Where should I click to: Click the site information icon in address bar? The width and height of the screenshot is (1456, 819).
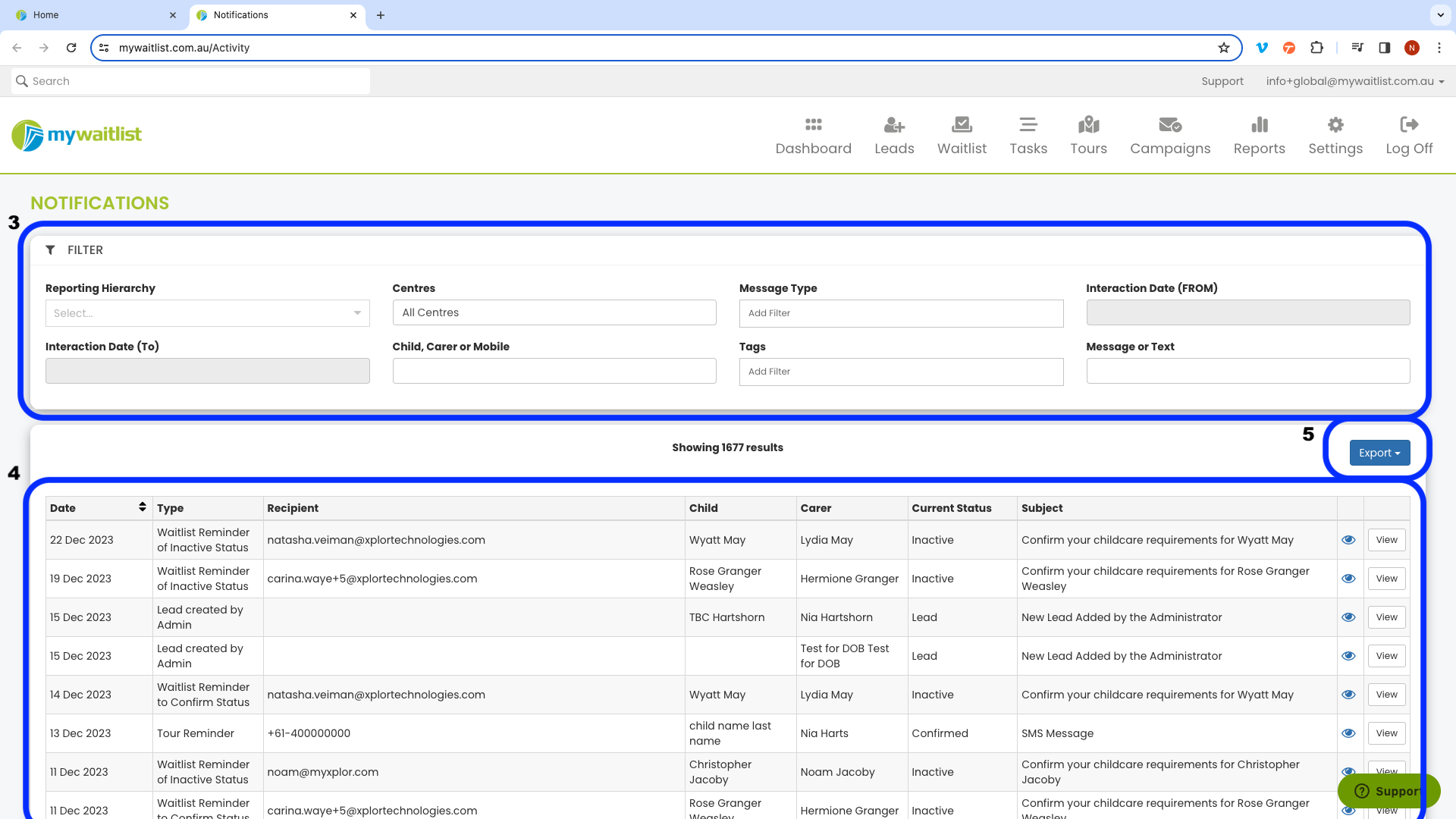105,48
